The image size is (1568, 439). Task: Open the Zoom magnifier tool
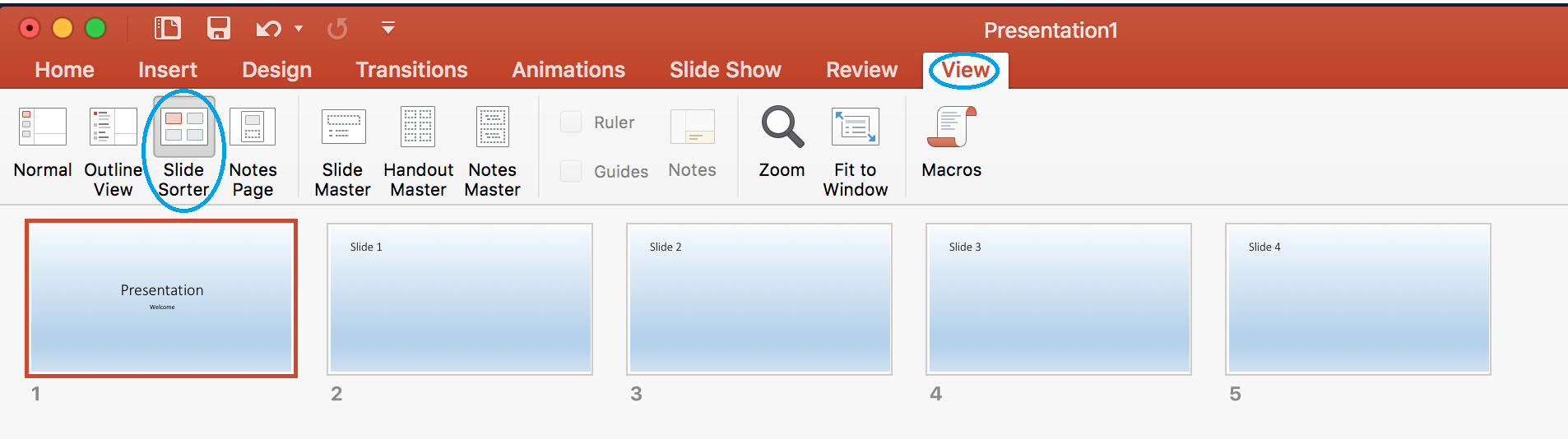[782, 127]
